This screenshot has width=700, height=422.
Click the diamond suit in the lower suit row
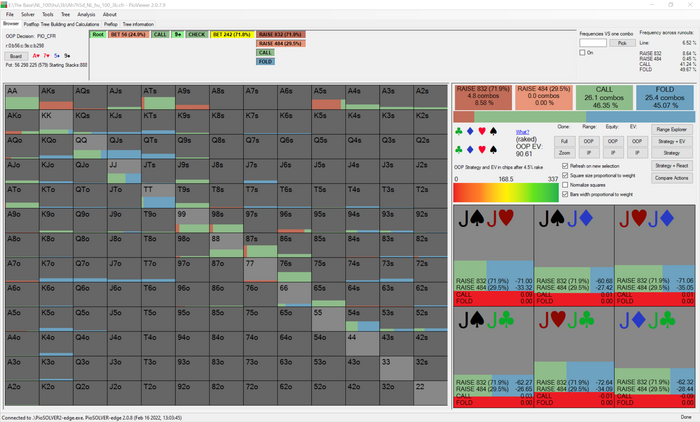coord(470,150)
